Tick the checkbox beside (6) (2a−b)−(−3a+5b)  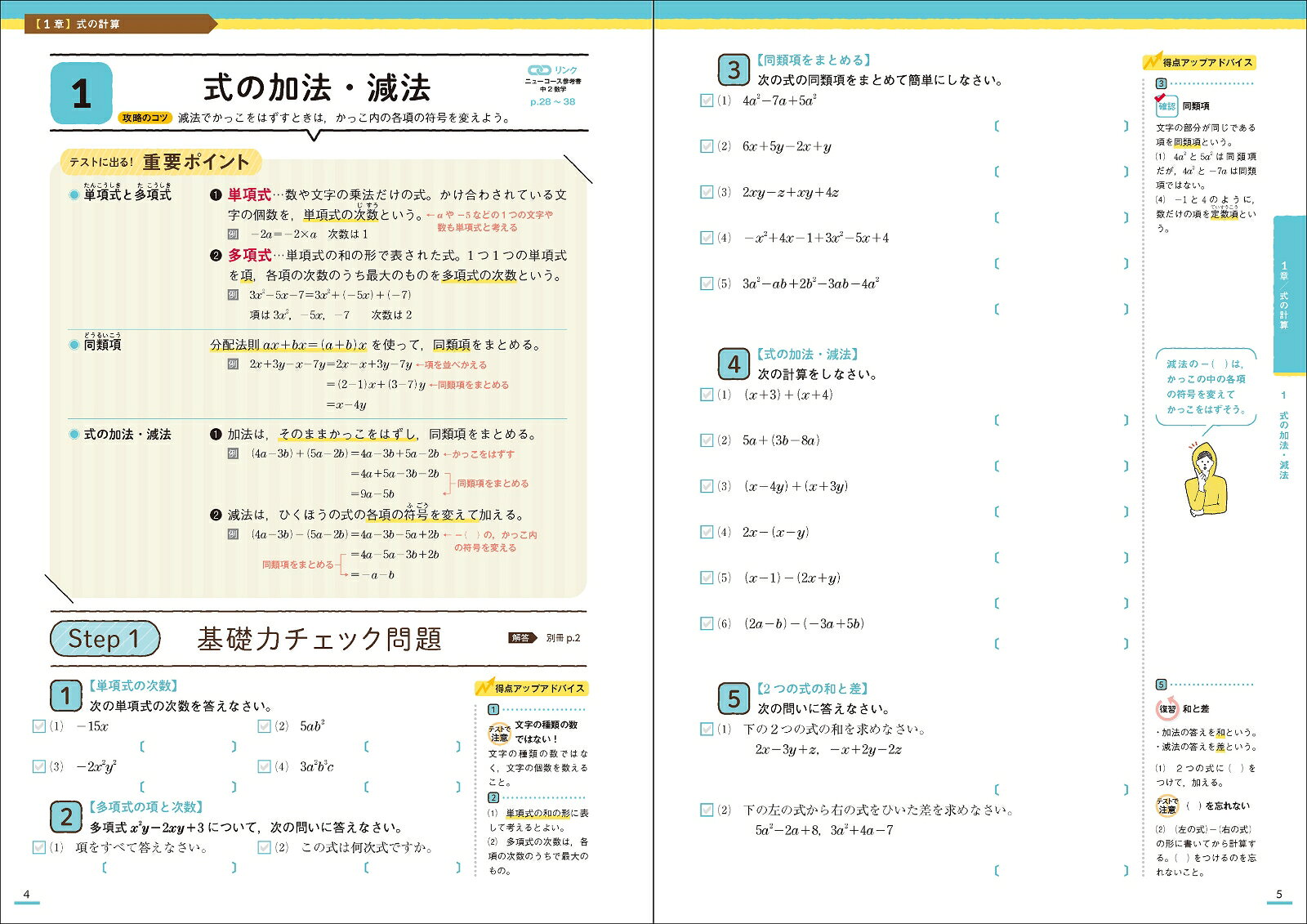(707, 623)
